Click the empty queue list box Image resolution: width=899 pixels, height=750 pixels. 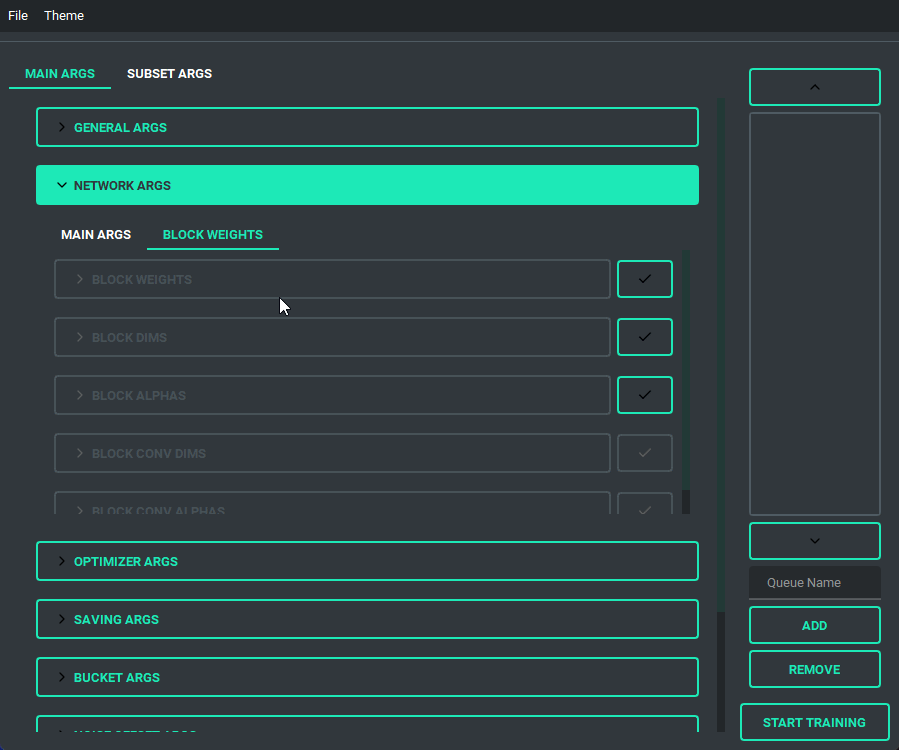click(815, 314)
